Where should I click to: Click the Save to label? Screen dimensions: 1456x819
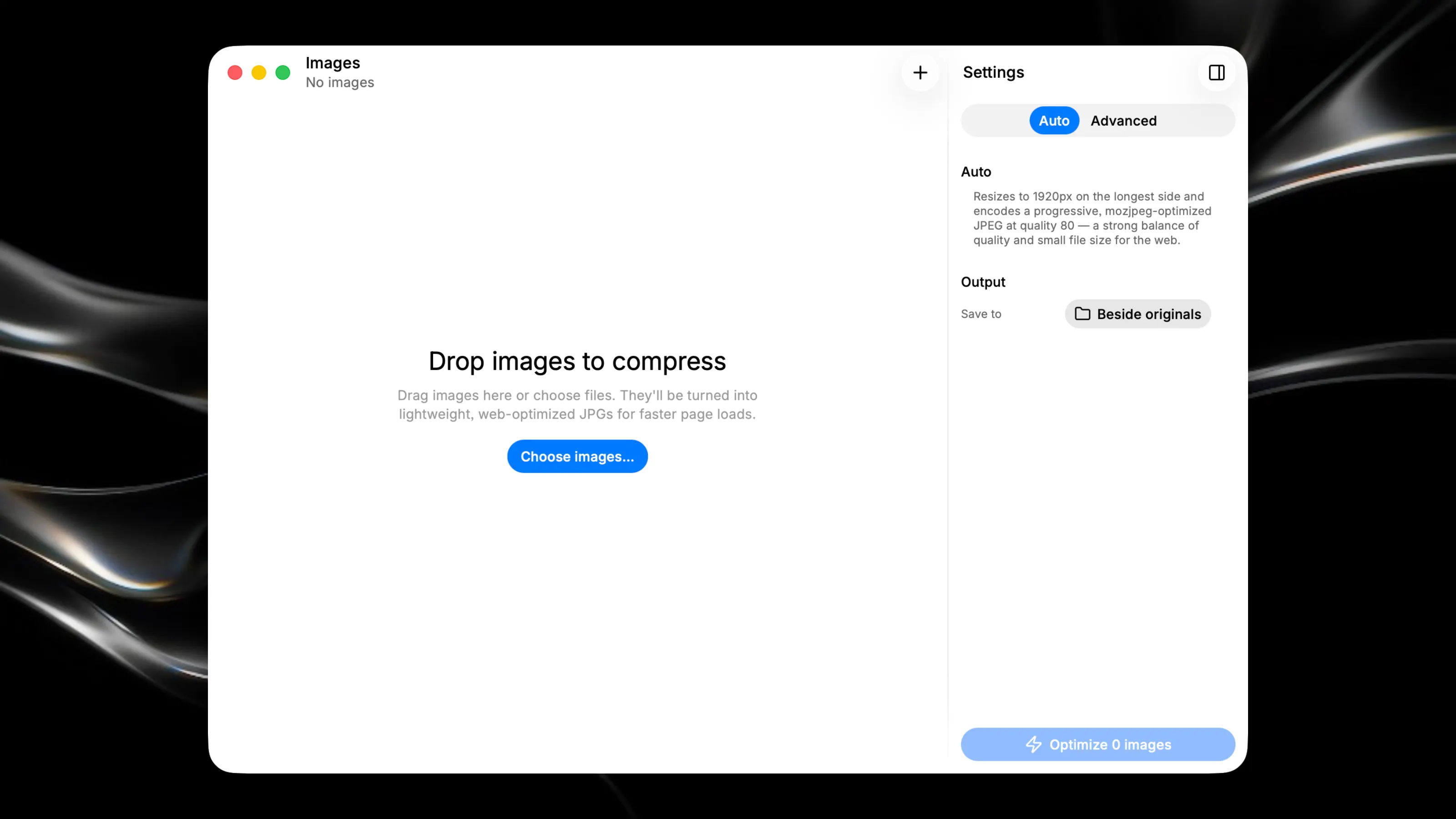[x=981, y=313]
